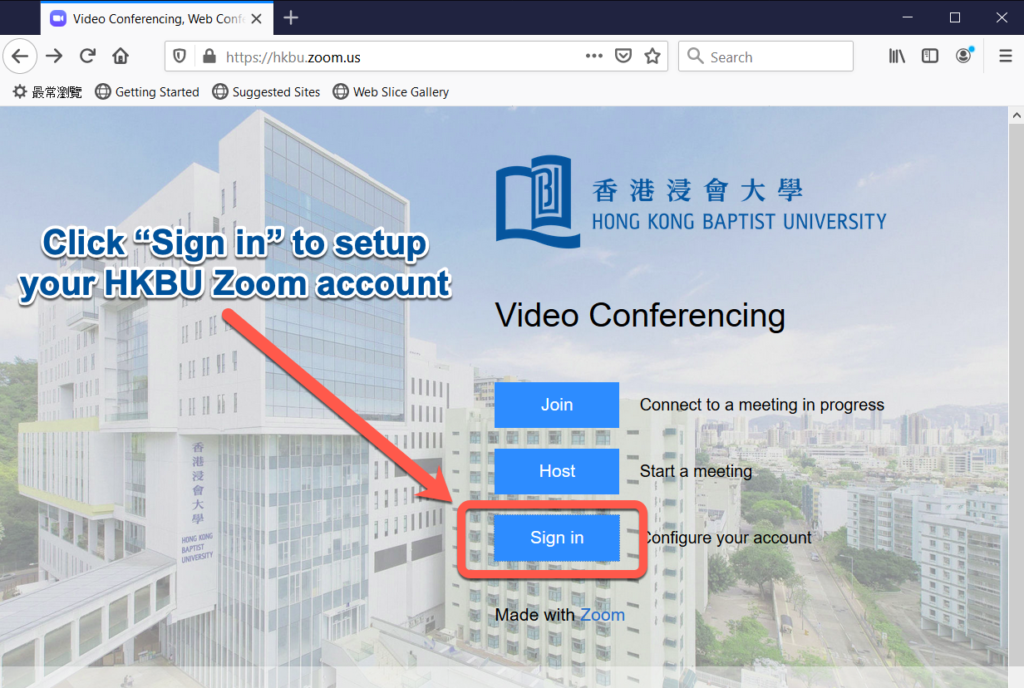This screenshot has height=688, width=1024.
Task: Open page actions three-dot menu
Action: tap(594, 56)
